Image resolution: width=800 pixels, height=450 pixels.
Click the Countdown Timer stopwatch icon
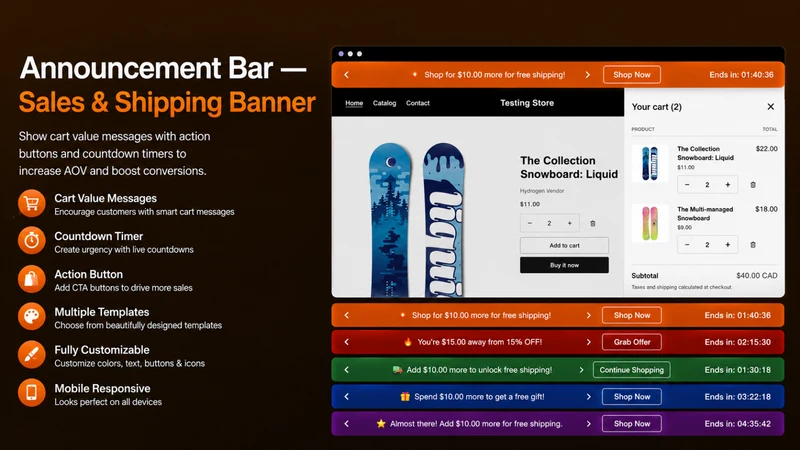click(x=32, y=240)
